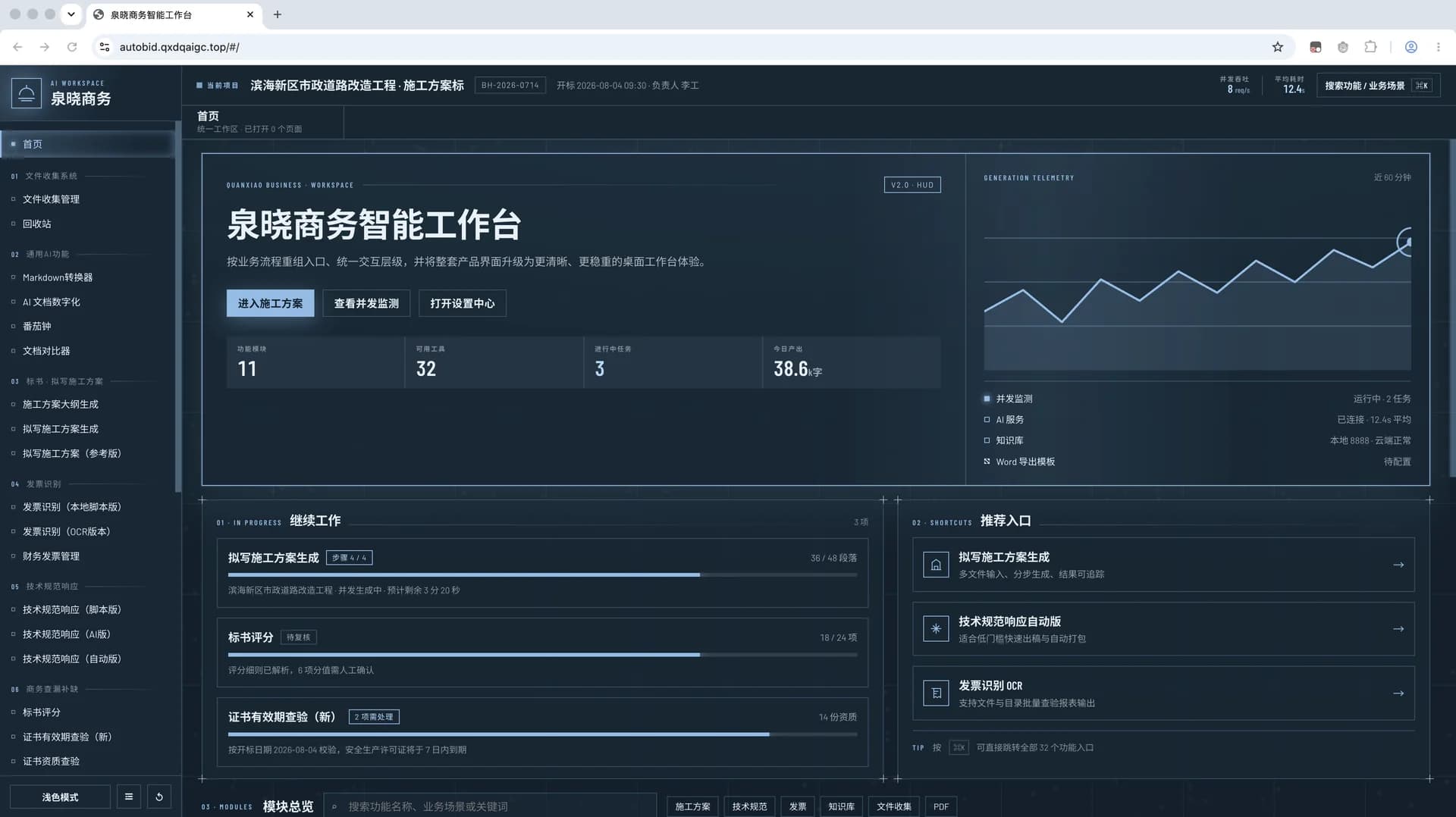Click the refresh icon in the sidebar footer
Viewport: 1456px width, 817px height.
pos(159,797)
